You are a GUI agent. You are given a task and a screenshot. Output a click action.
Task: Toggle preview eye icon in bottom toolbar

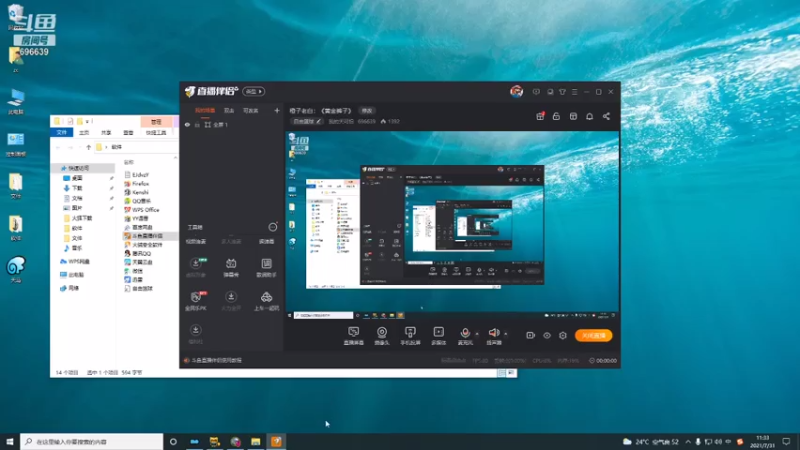point(546,335)
